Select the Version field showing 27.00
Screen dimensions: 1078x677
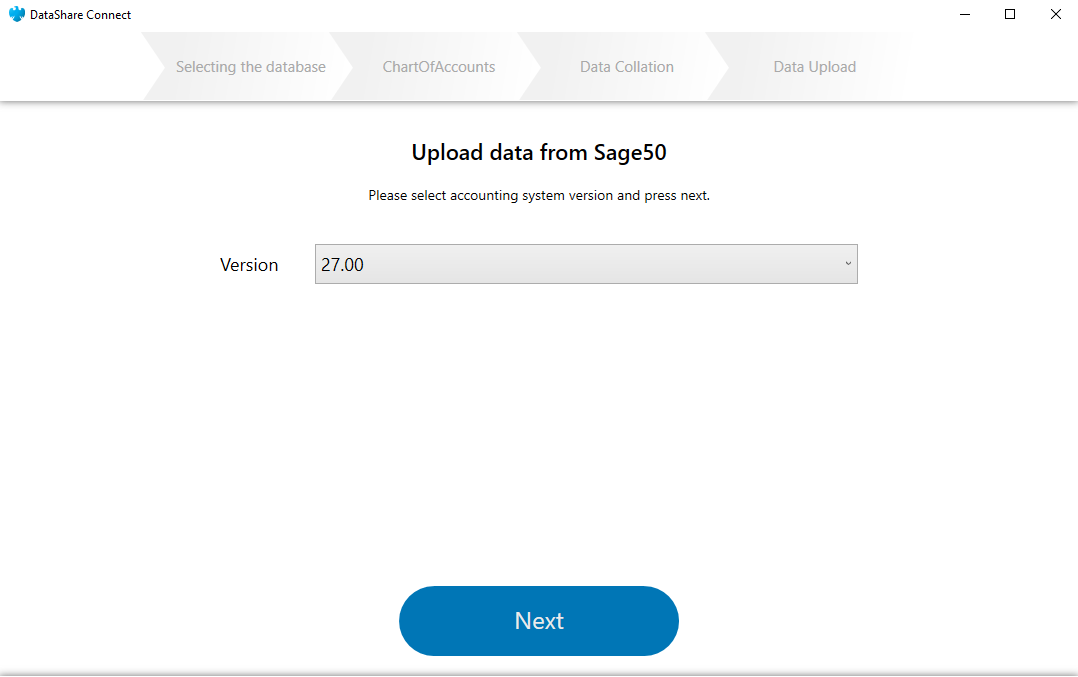pyautogui.click(x=585, y=263)
